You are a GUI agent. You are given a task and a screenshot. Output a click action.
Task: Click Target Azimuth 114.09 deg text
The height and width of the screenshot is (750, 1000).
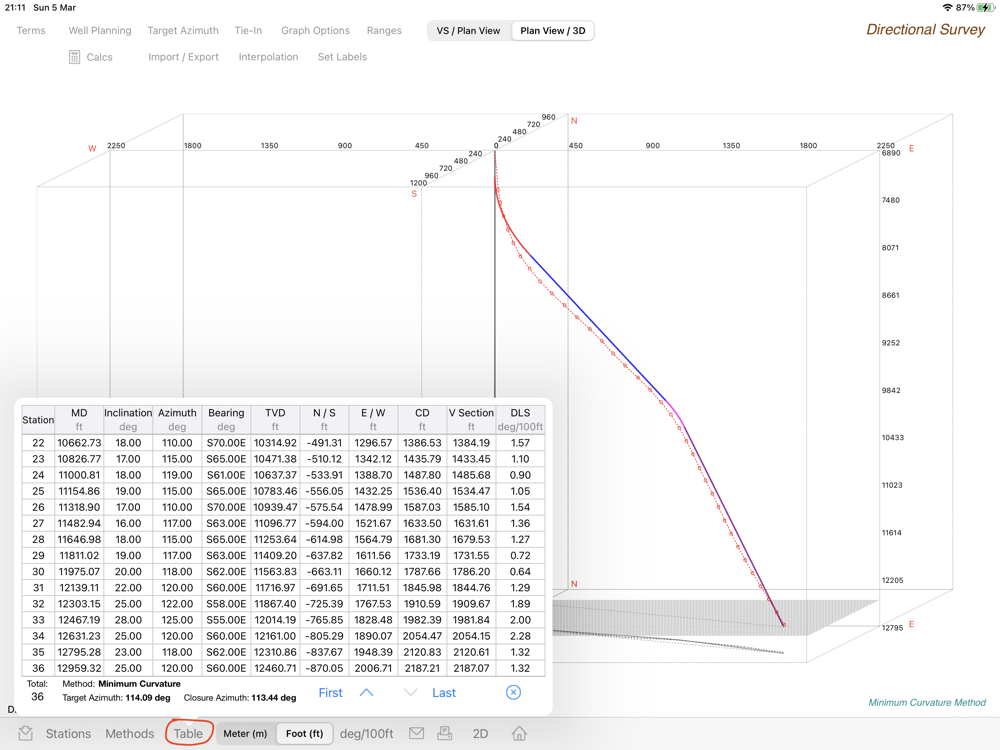pos(116,698)
